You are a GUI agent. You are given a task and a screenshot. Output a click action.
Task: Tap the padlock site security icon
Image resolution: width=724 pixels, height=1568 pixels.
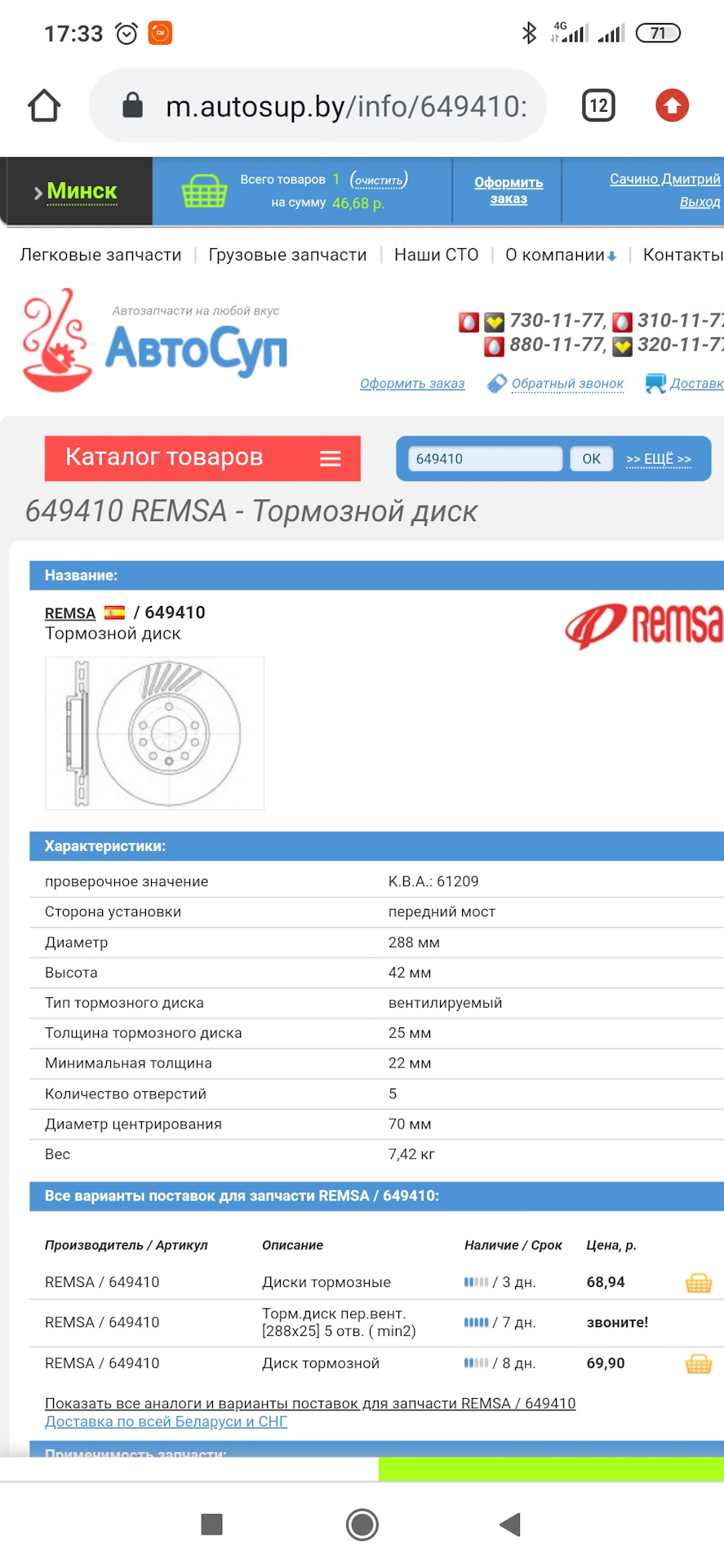tap(132, 105)
